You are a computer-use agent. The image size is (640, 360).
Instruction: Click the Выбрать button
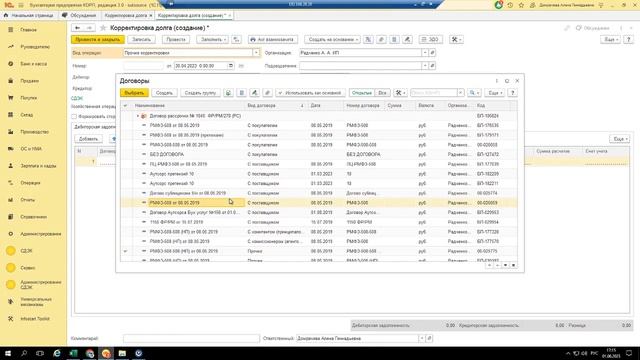[x=134, y=93]
